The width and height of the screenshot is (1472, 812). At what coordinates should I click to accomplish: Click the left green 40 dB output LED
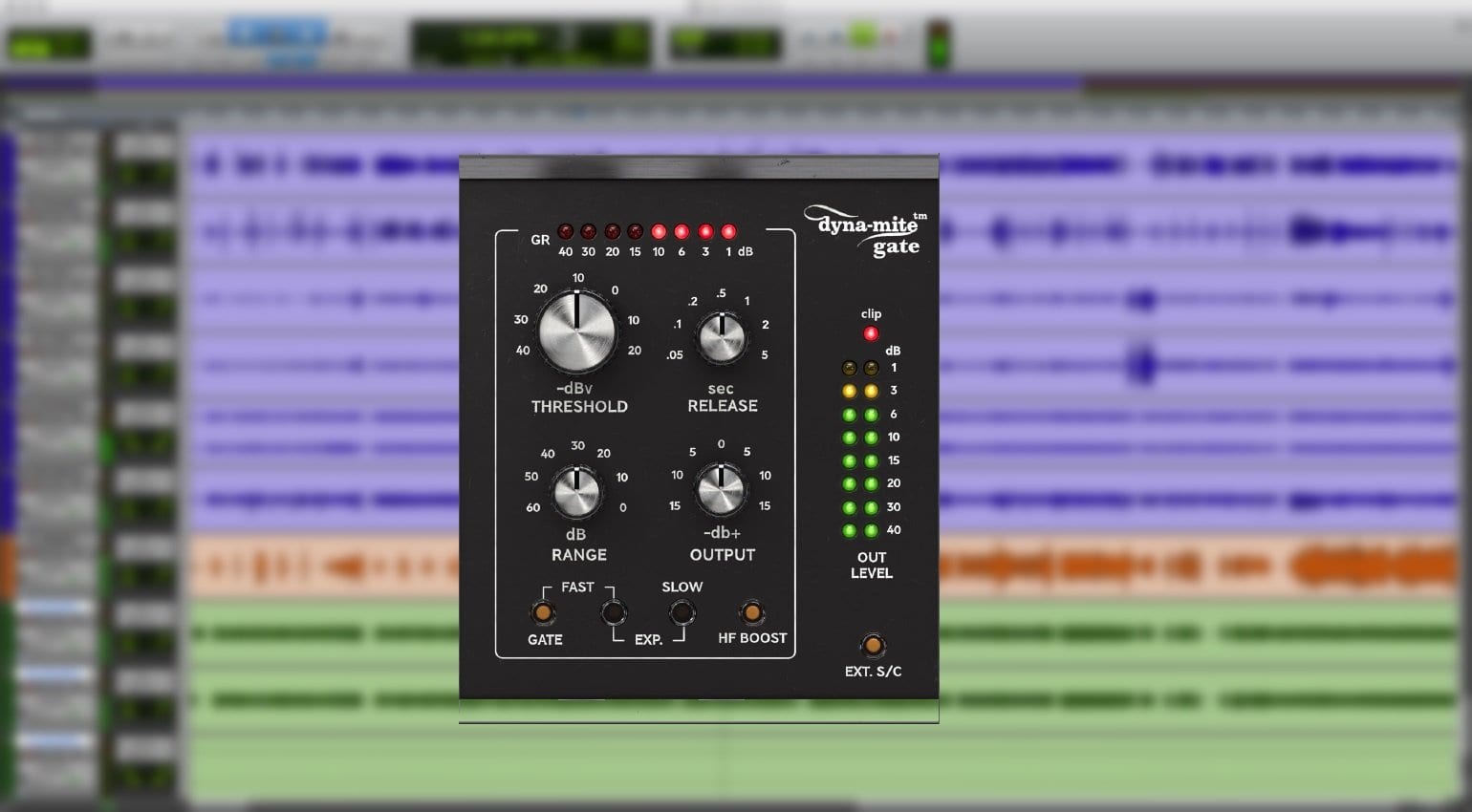(849, 530)
